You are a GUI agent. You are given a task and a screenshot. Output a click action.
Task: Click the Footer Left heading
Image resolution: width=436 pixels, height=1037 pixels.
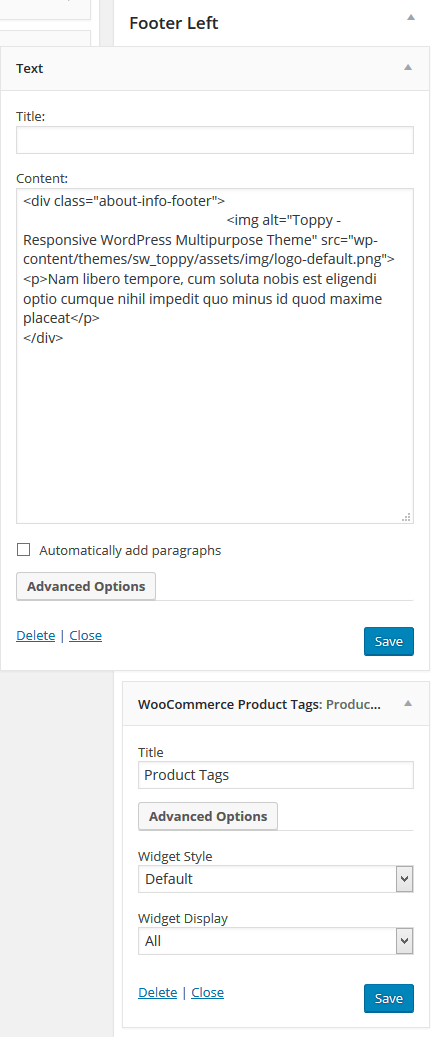pos(173,23)
